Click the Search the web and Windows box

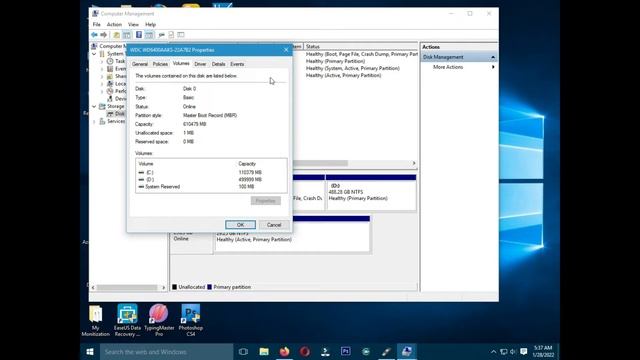tap(167, 351)
